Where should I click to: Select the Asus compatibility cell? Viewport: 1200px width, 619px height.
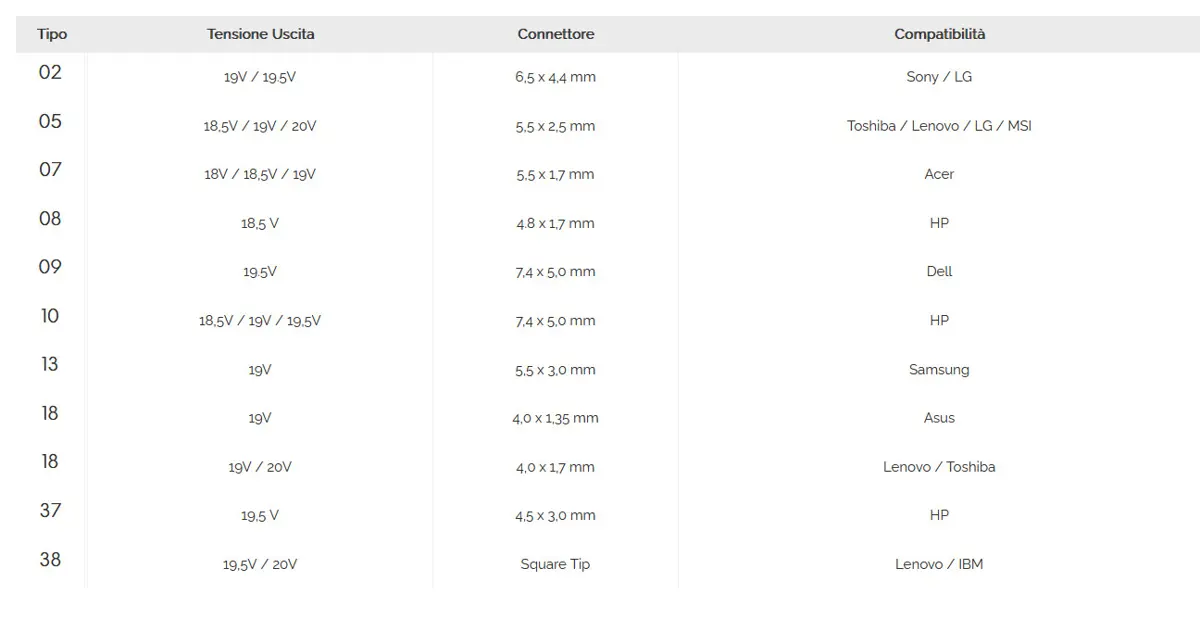click(939, 418)
